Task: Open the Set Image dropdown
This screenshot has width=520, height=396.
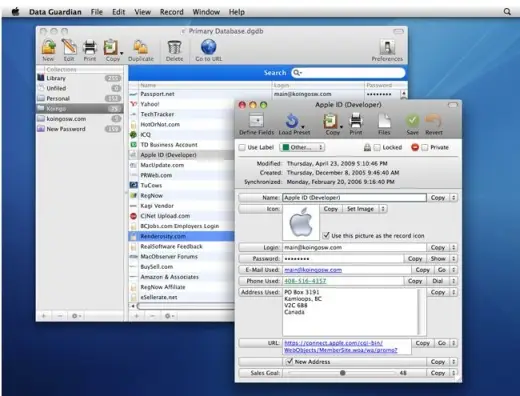Action: (x=383, y=209)
